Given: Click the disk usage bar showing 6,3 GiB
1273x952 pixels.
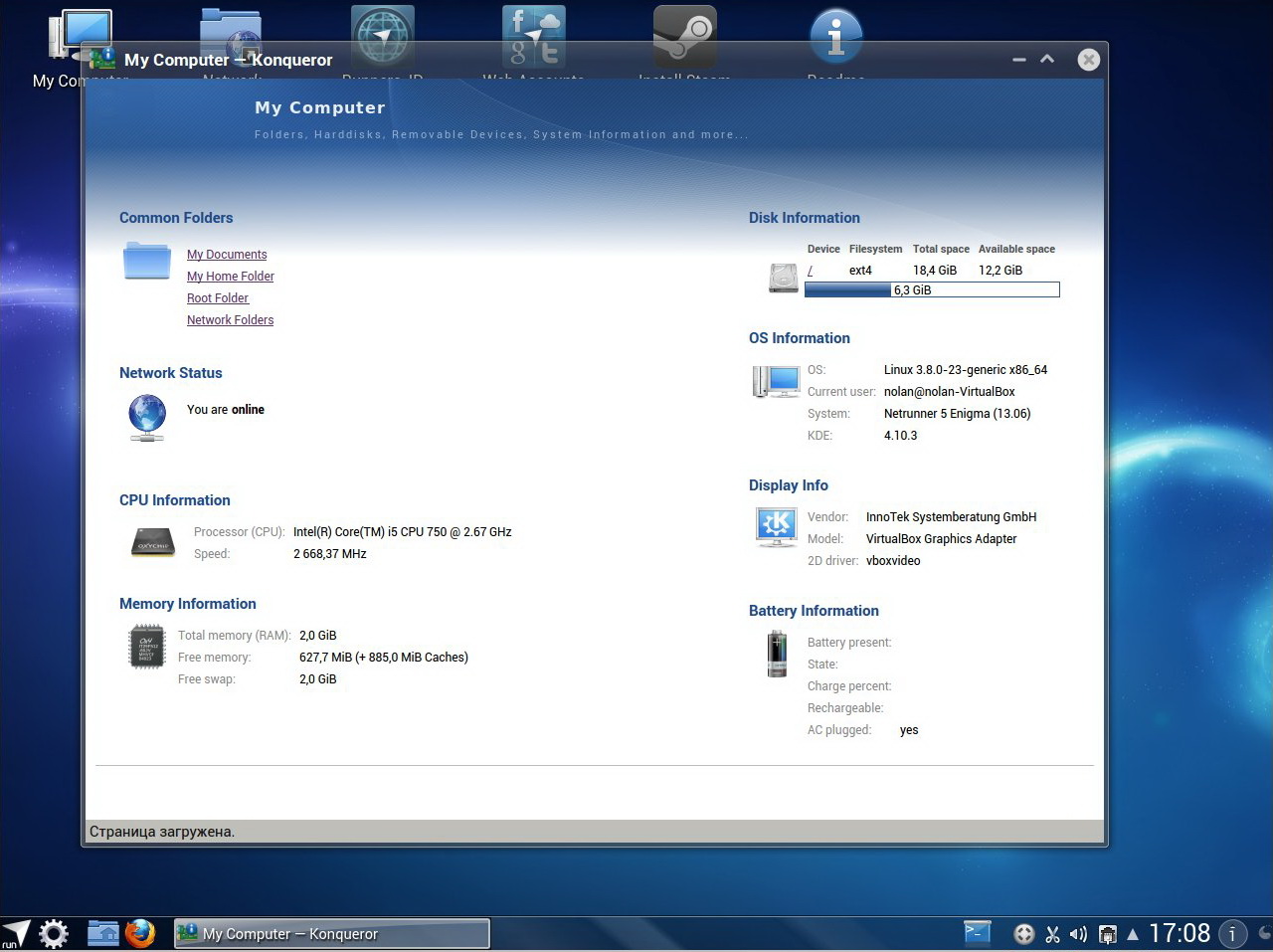Looking at the screenshot, I should click(932, 289).
